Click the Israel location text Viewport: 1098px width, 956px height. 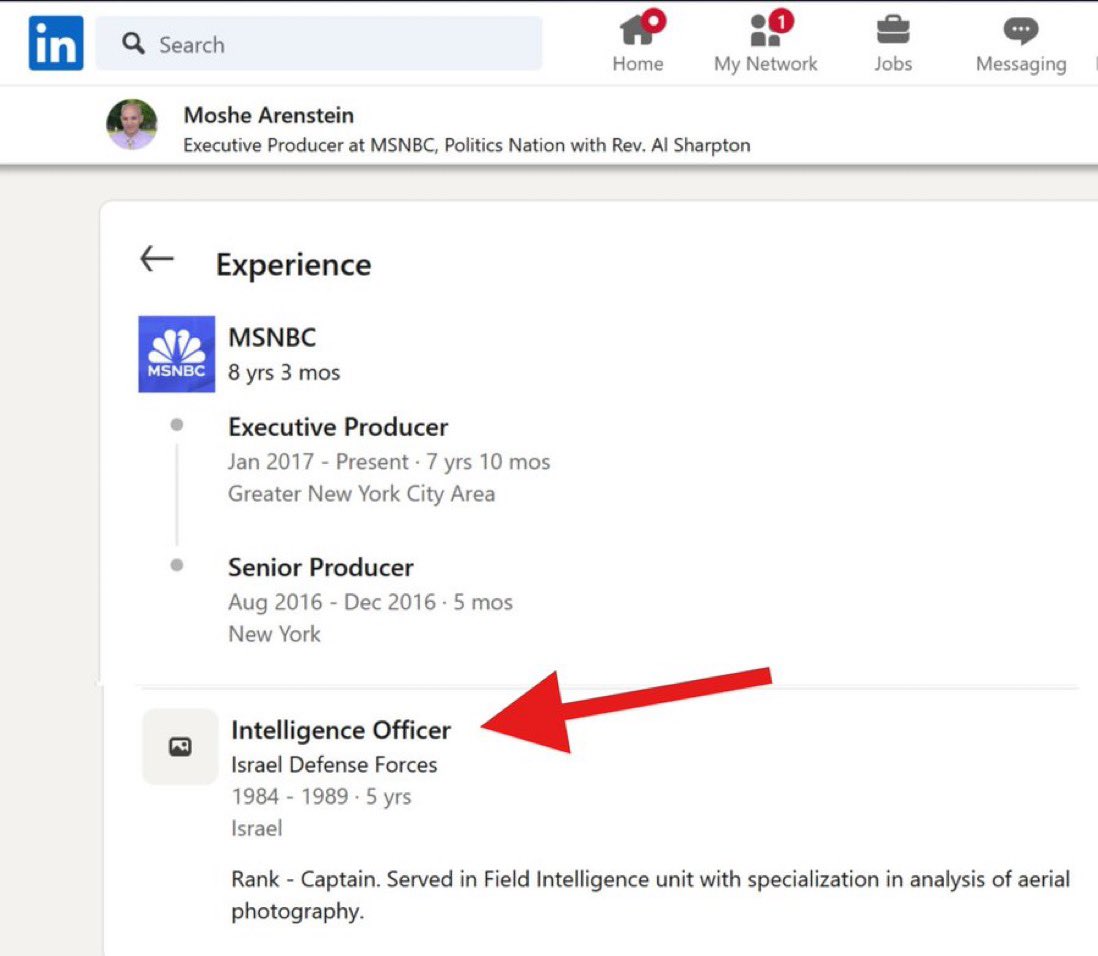[256, 829]
